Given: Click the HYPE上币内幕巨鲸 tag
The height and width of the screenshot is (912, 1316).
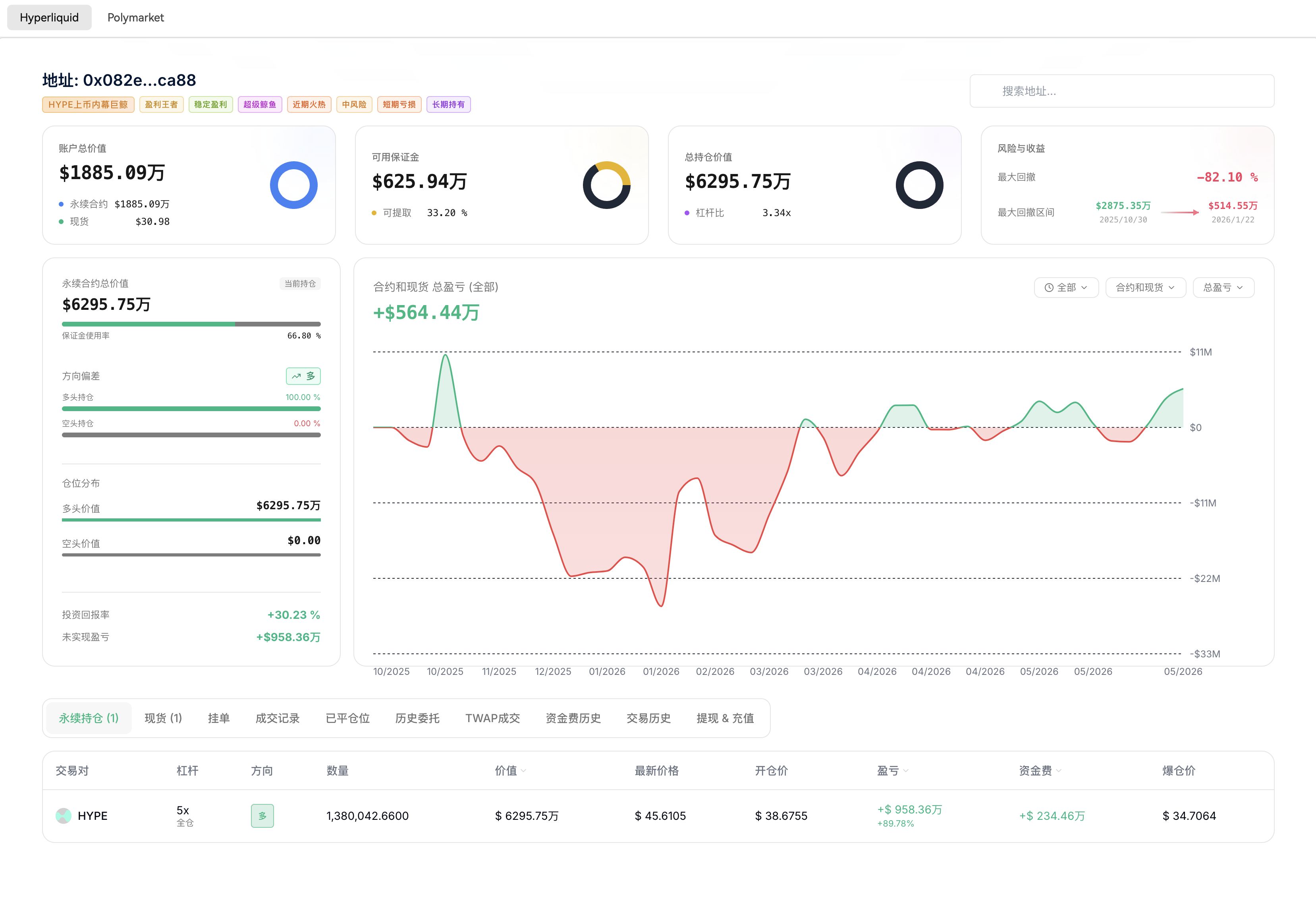Looking at the screenshot, I should click(x=88, y=104).
